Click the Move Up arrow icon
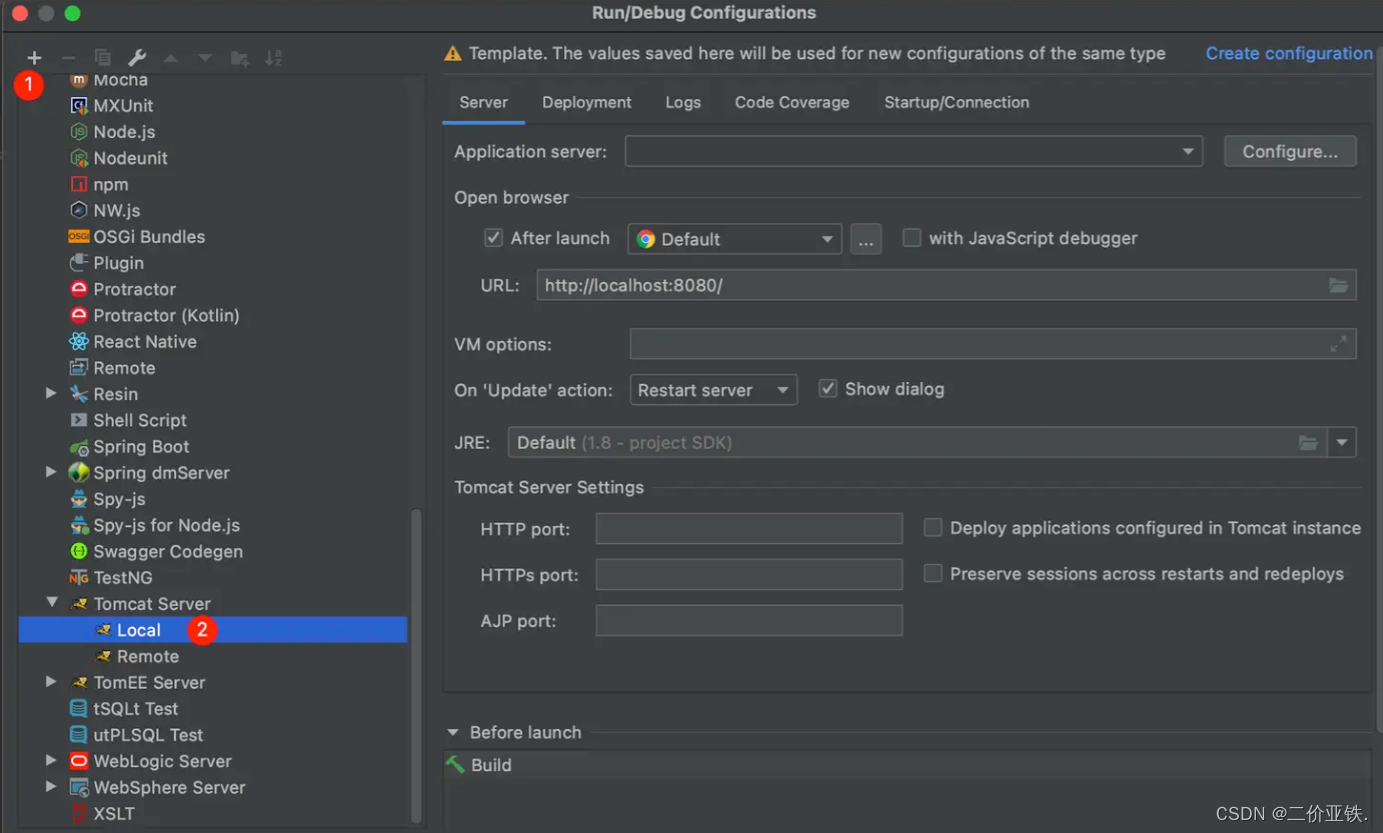Viewport: 1383px width, 833px height. tap(171, 58)
